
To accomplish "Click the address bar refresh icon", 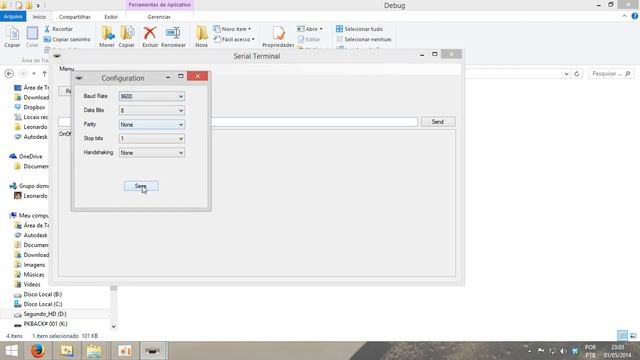I will point(577,74).
